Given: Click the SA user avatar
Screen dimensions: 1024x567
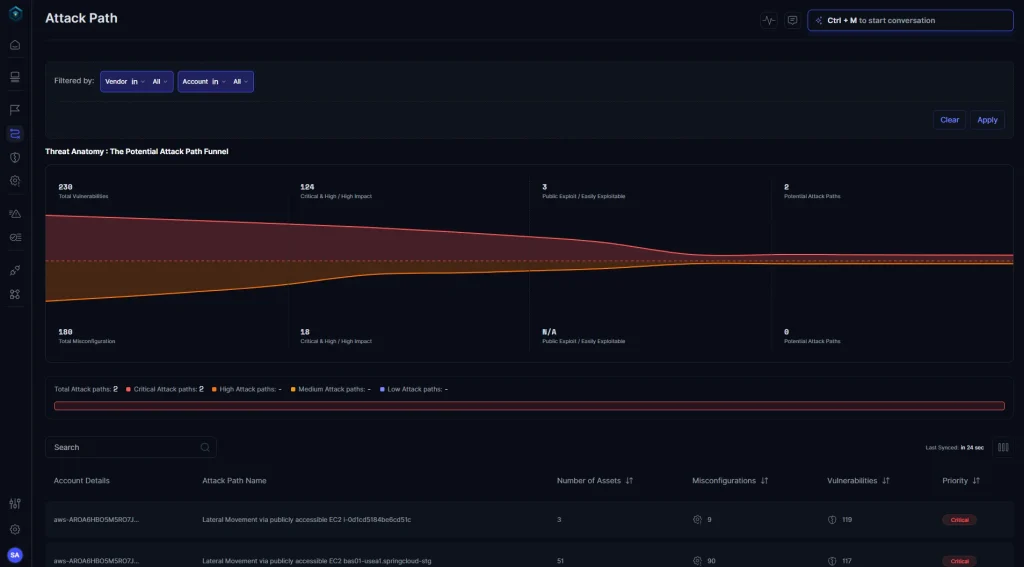Looking at the screenshot, I should 15,554.
